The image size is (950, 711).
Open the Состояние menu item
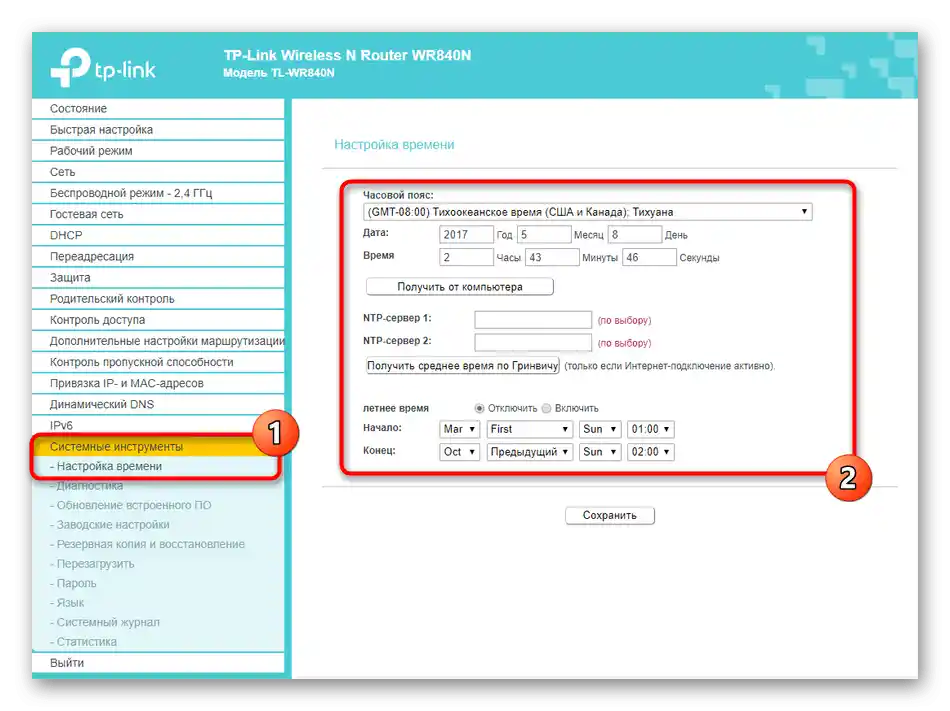(158, 108)
